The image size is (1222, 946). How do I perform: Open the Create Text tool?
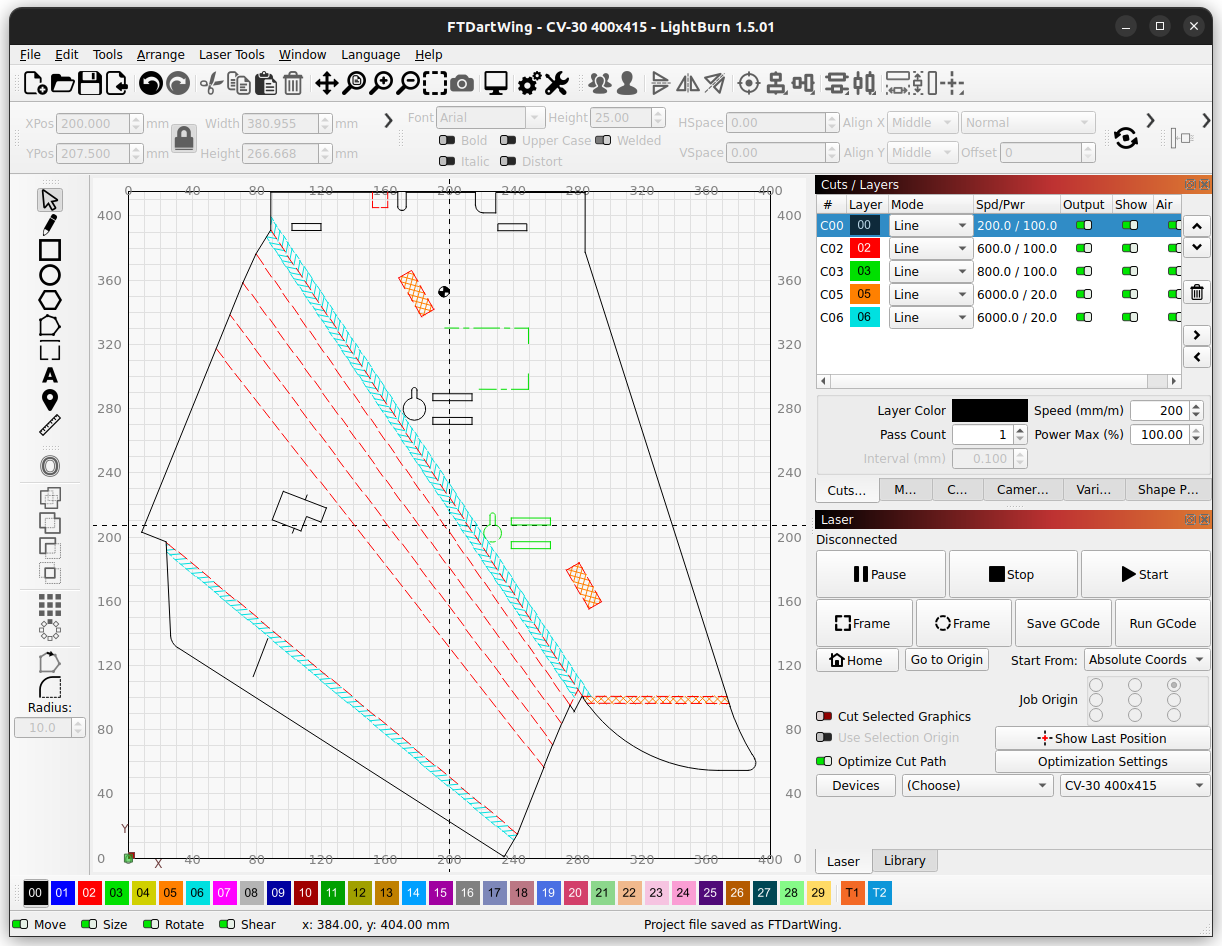click(49, 374)
